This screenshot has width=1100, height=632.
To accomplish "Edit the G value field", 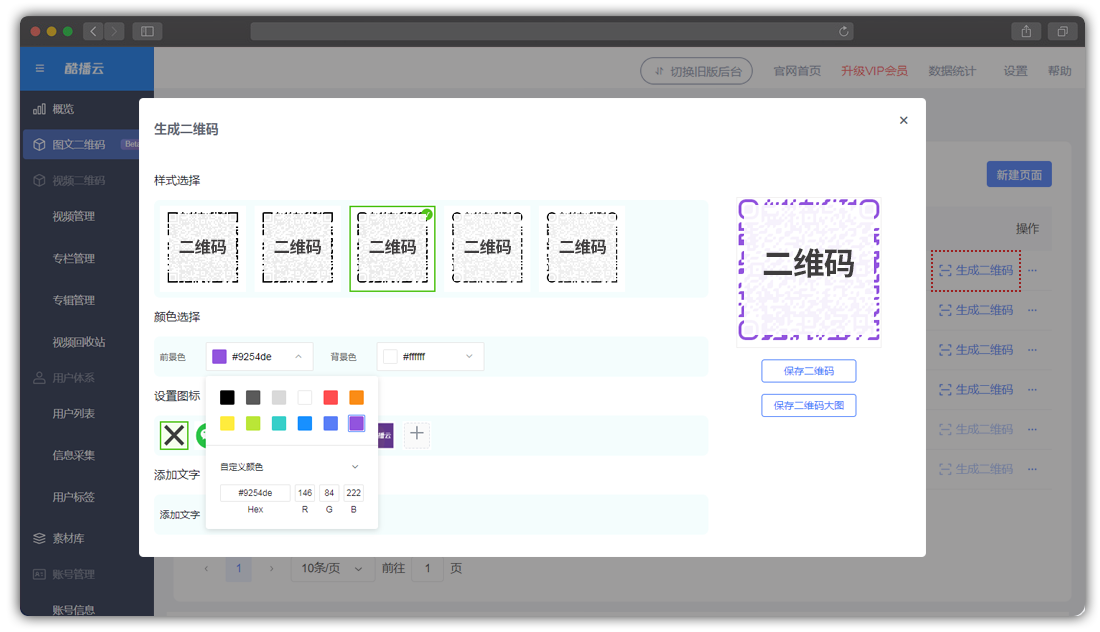I will click(x=329, y=492).
